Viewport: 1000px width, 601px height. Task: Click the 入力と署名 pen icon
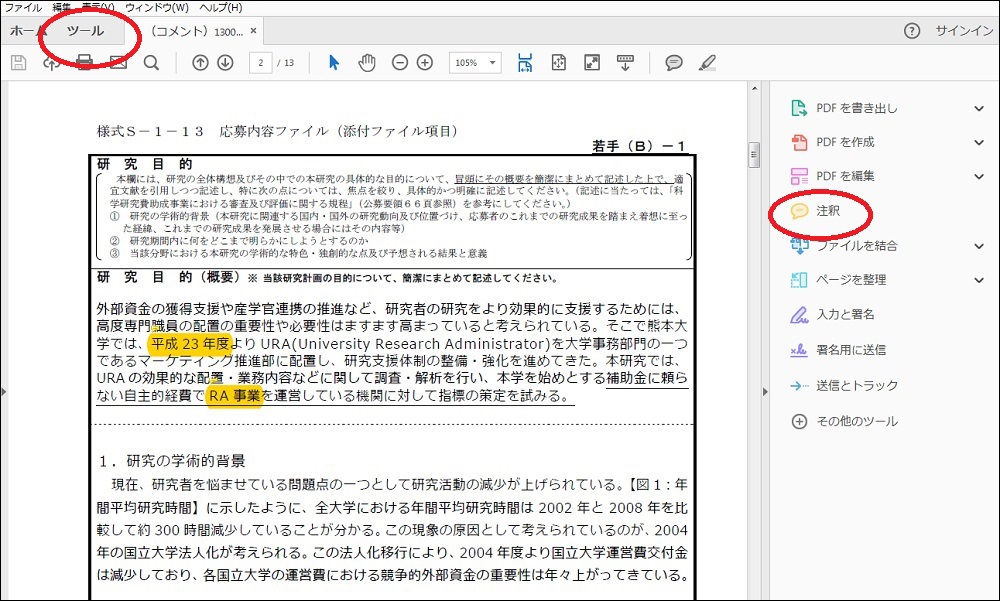[x=799, y=315]
